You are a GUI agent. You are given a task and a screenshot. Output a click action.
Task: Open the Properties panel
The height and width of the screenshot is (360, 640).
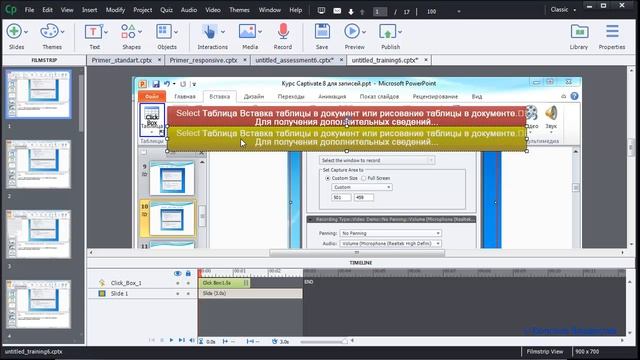tap(612, 31)
